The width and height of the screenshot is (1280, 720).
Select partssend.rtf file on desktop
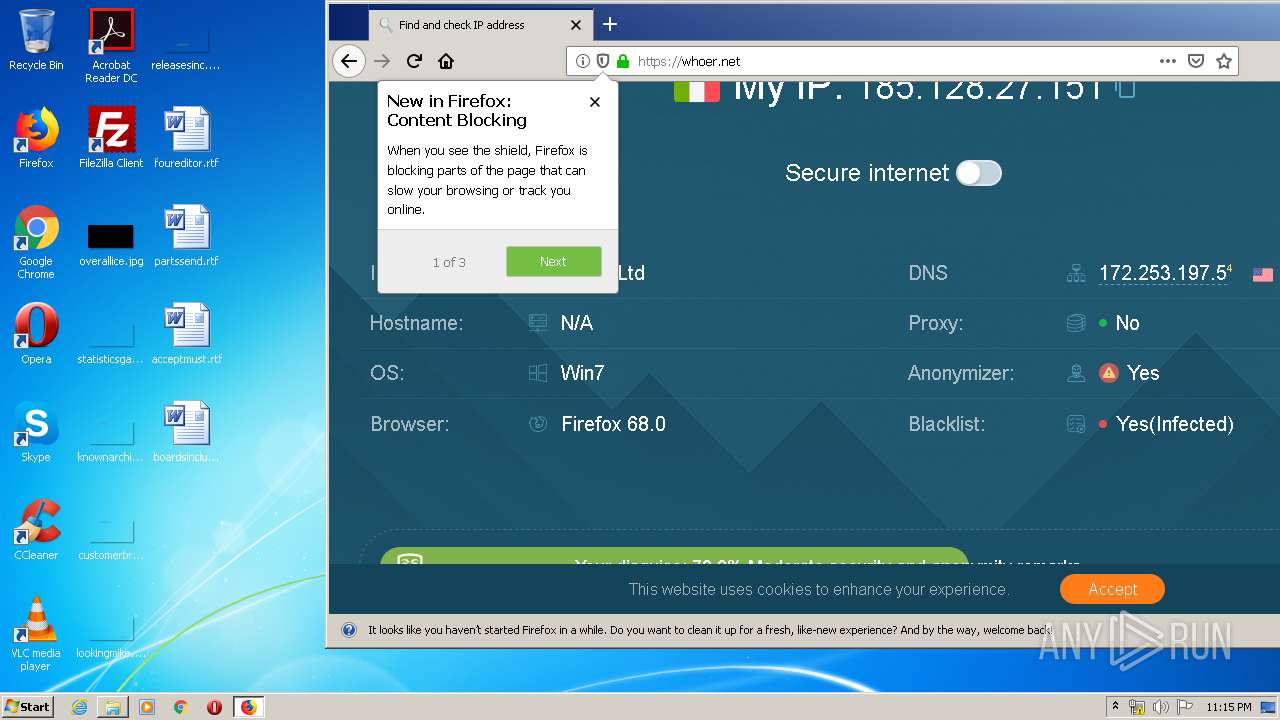pyautogui.click(x=186, y=236)
